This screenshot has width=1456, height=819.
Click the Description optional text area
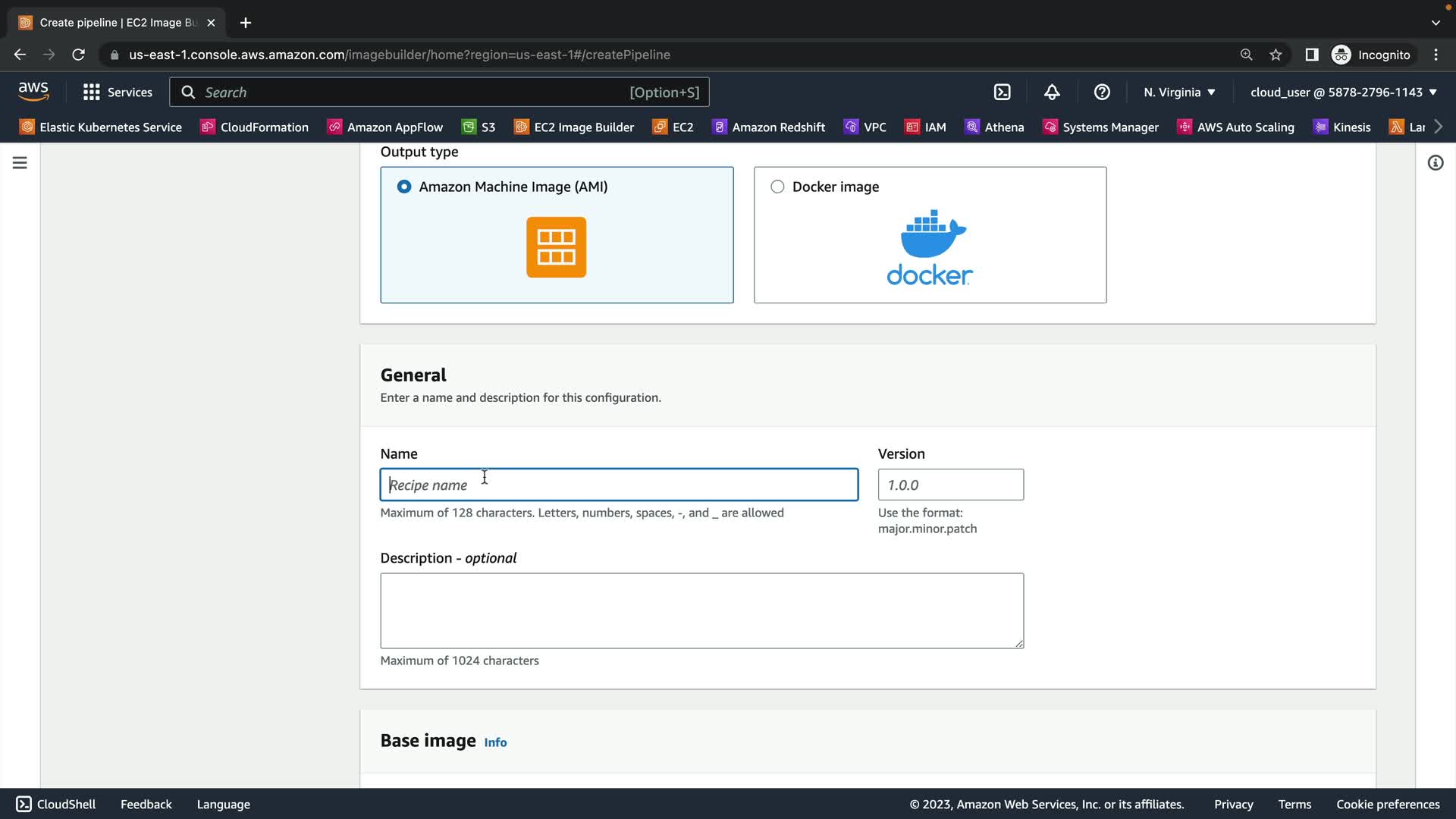click(701, 610)
